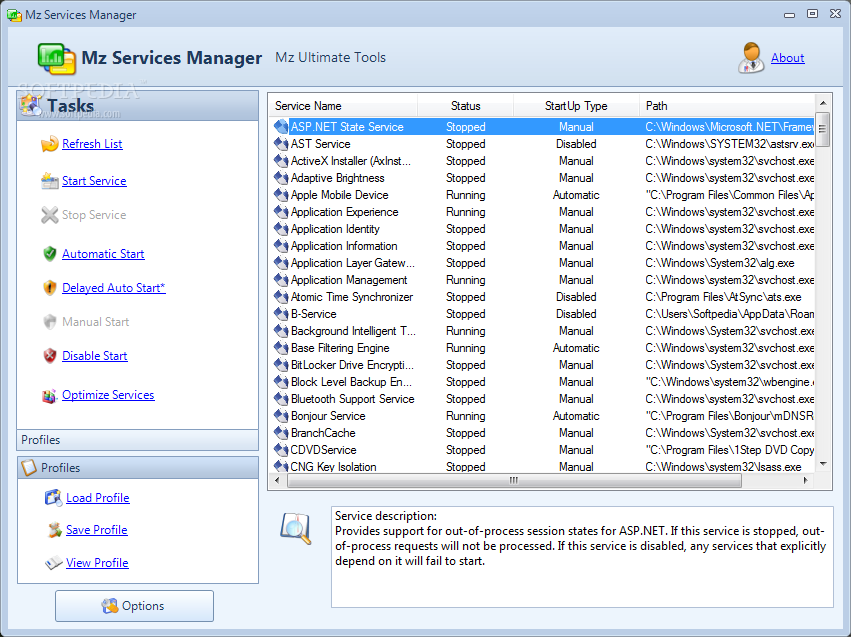The image size is (851, 637).
Task: Sort by StartUp Type column header
Action: pyautogui.click(x=576, y=106)
